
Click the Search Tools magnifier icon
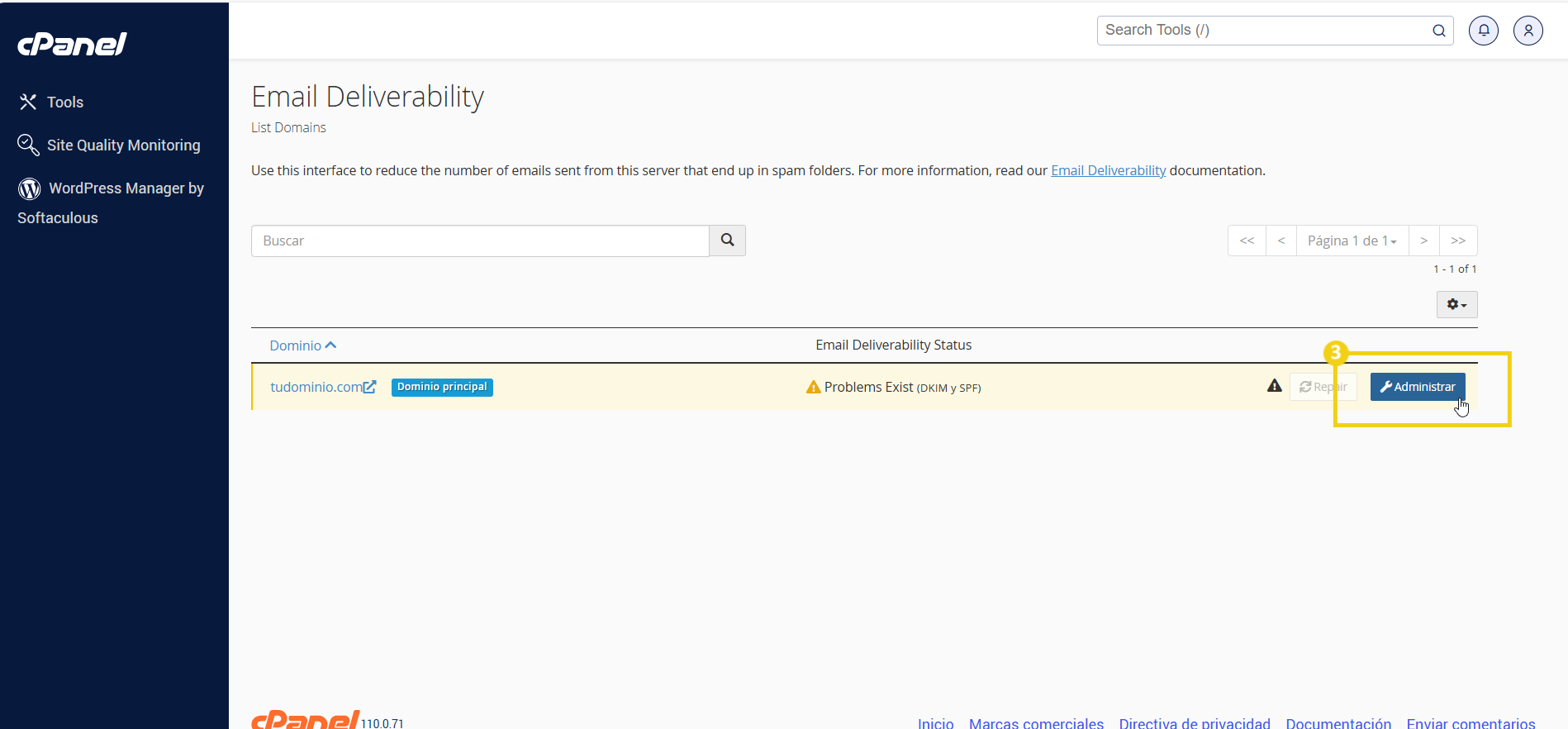(x=1438, y=31)
